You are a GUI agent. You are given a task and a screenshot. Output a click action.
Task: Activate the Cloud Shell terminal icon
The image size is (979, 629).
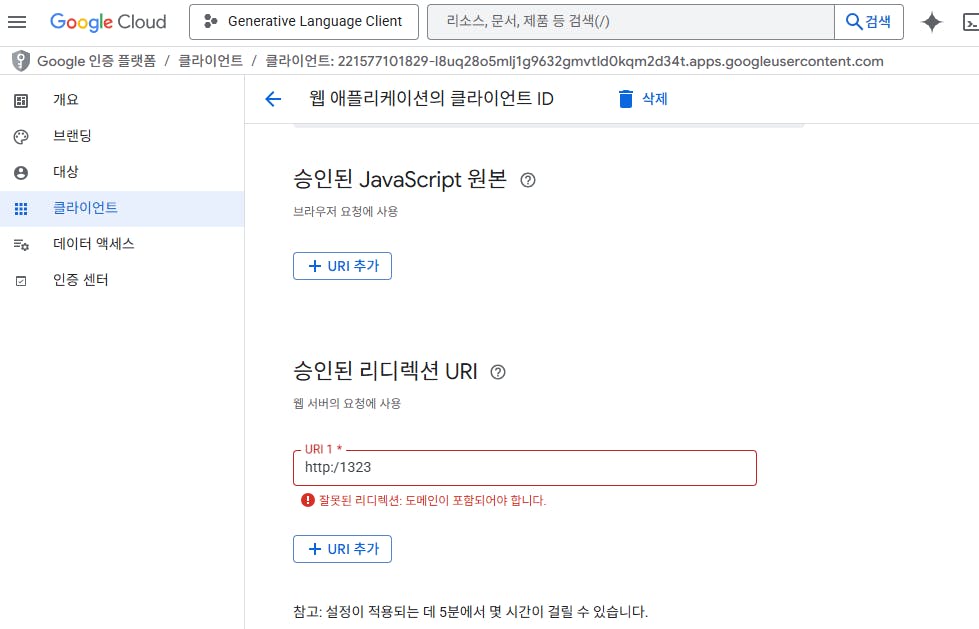tap(971, 23)
